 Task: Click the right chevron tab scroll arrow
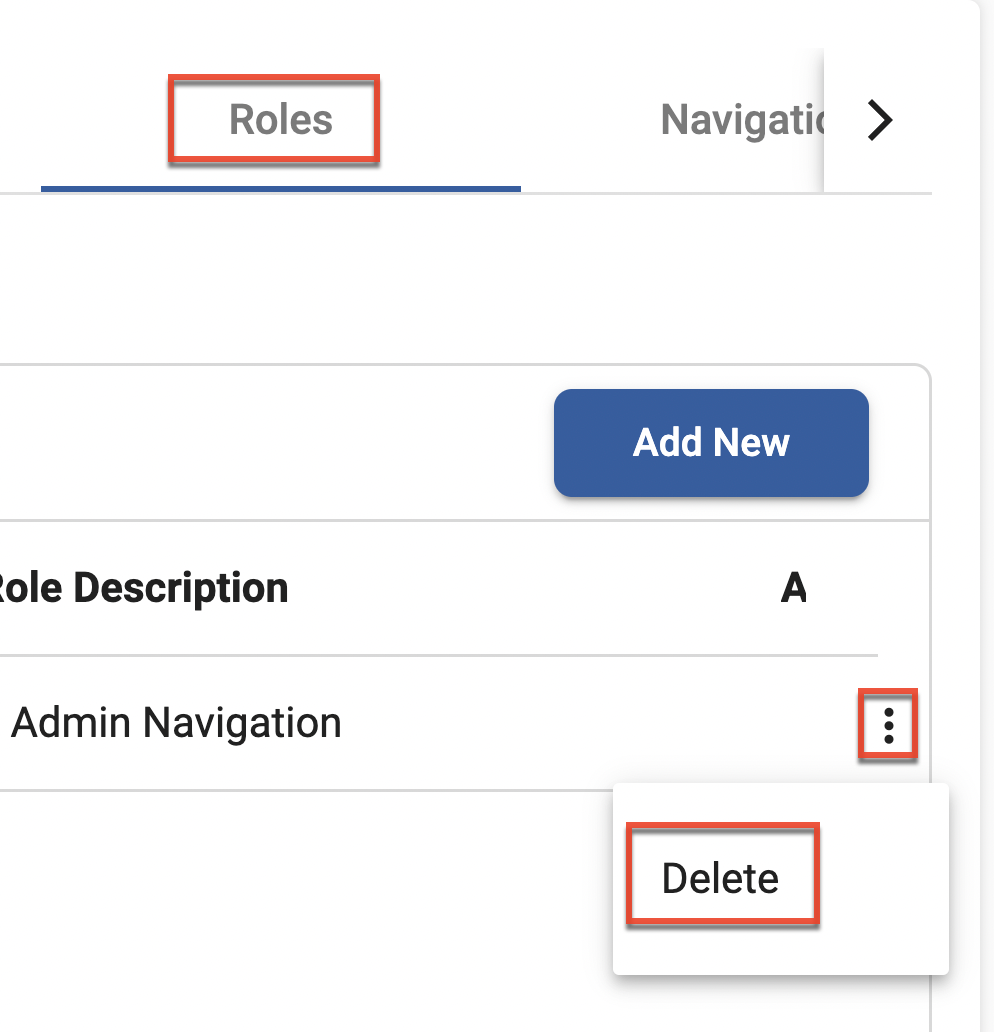coord(879,121)
